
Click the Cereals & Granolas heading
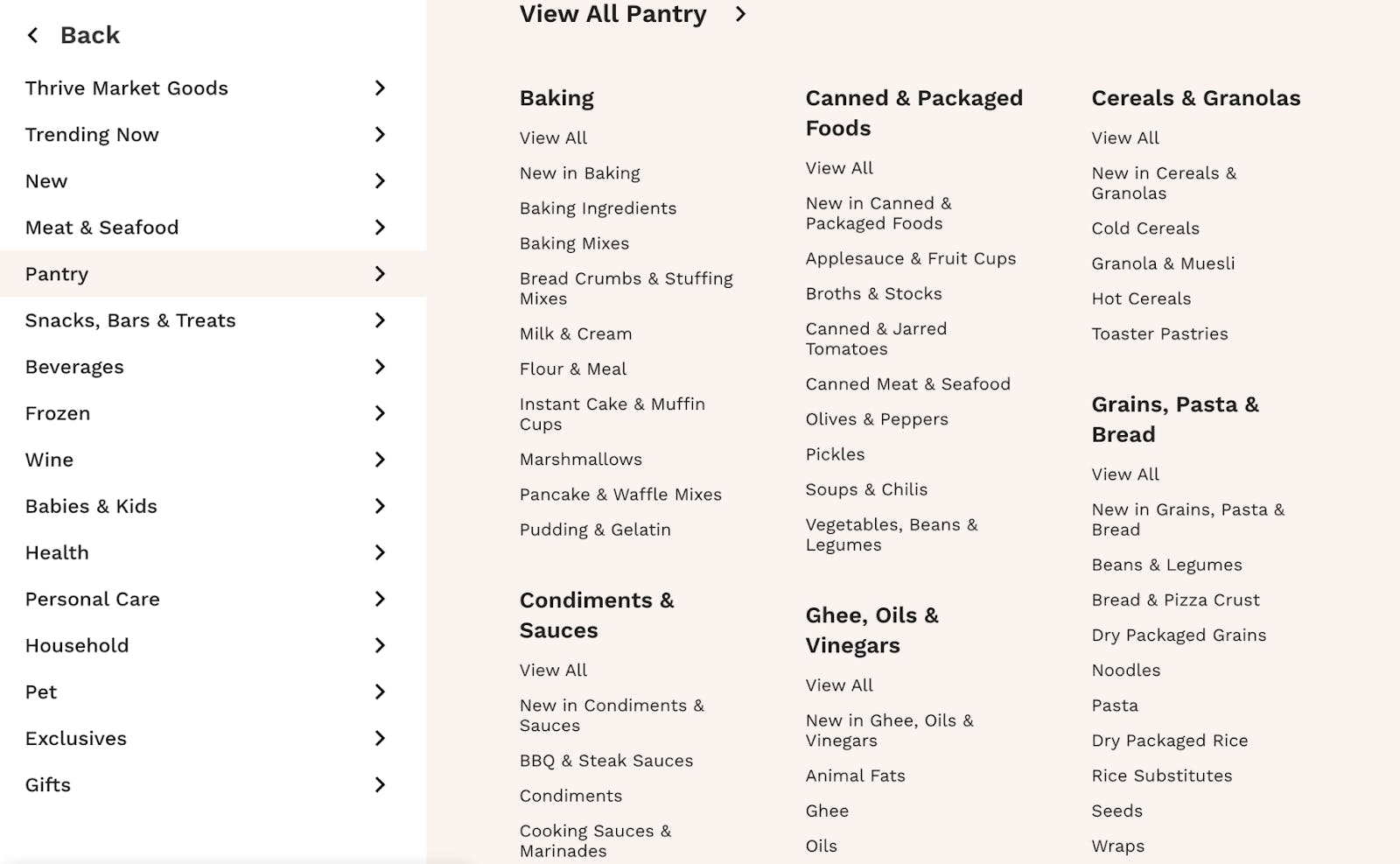(1195, 98)
